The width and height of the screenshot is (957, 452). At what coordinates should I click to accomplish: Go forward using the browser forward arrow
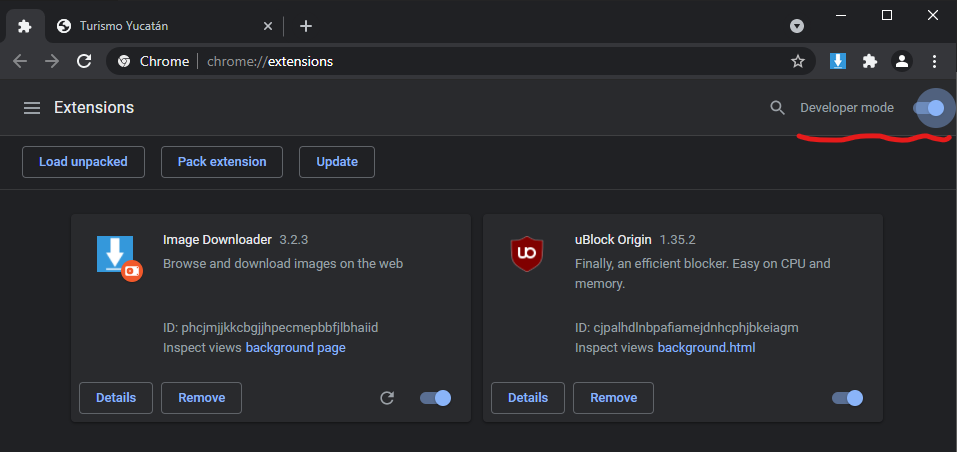tap(52, 61)
